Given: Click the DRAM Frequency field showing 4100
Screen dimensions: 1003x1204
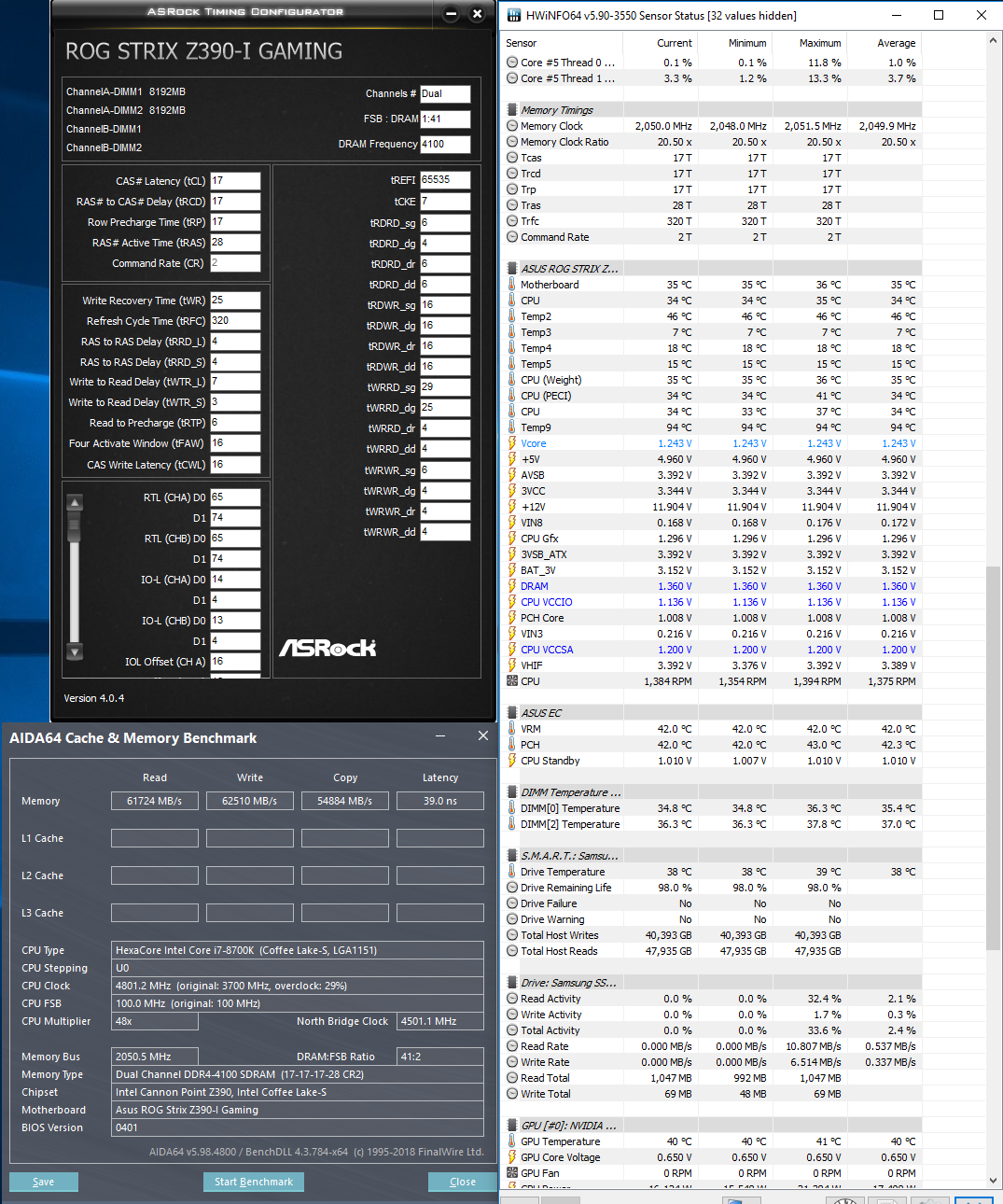Looking at the screenshot, I should (x=445, y=144).
